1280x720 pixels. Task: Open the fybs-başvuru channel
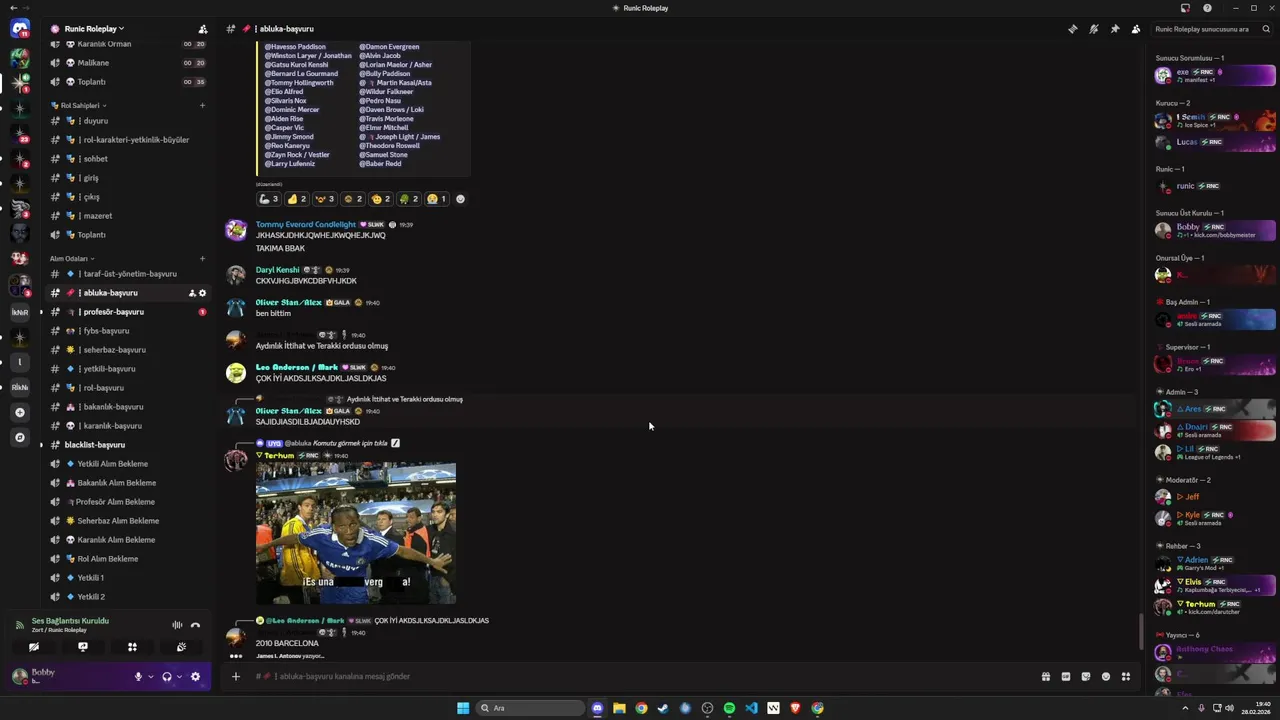[x=127, y=331]
